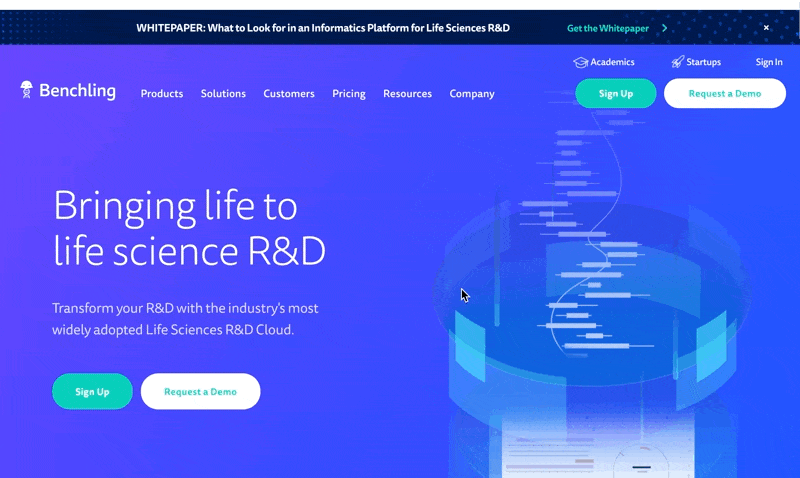Expand the Resources menu
The image size is (800, 478).
(x=407, y=94)
